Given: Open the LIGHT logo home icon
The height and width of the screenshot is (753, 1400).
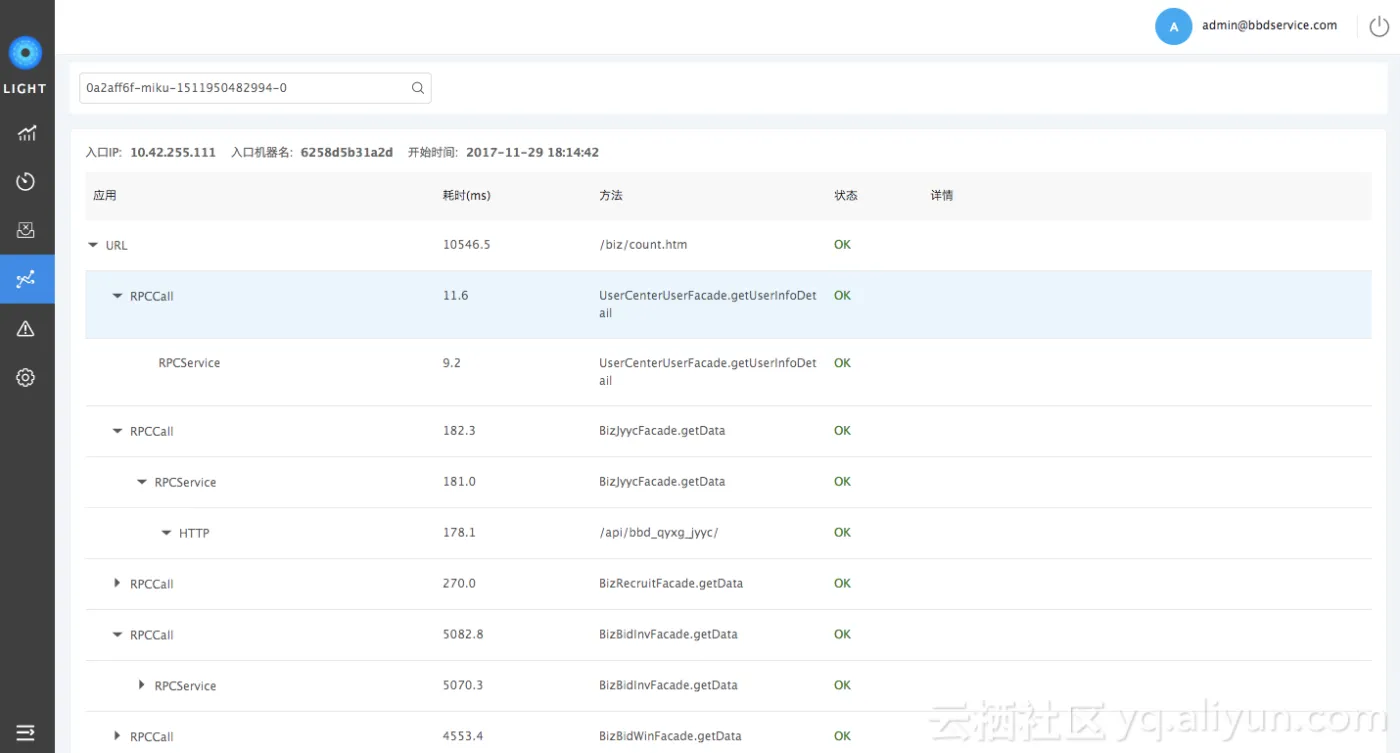Looking at the screenshot, I should tap(25, 54).
